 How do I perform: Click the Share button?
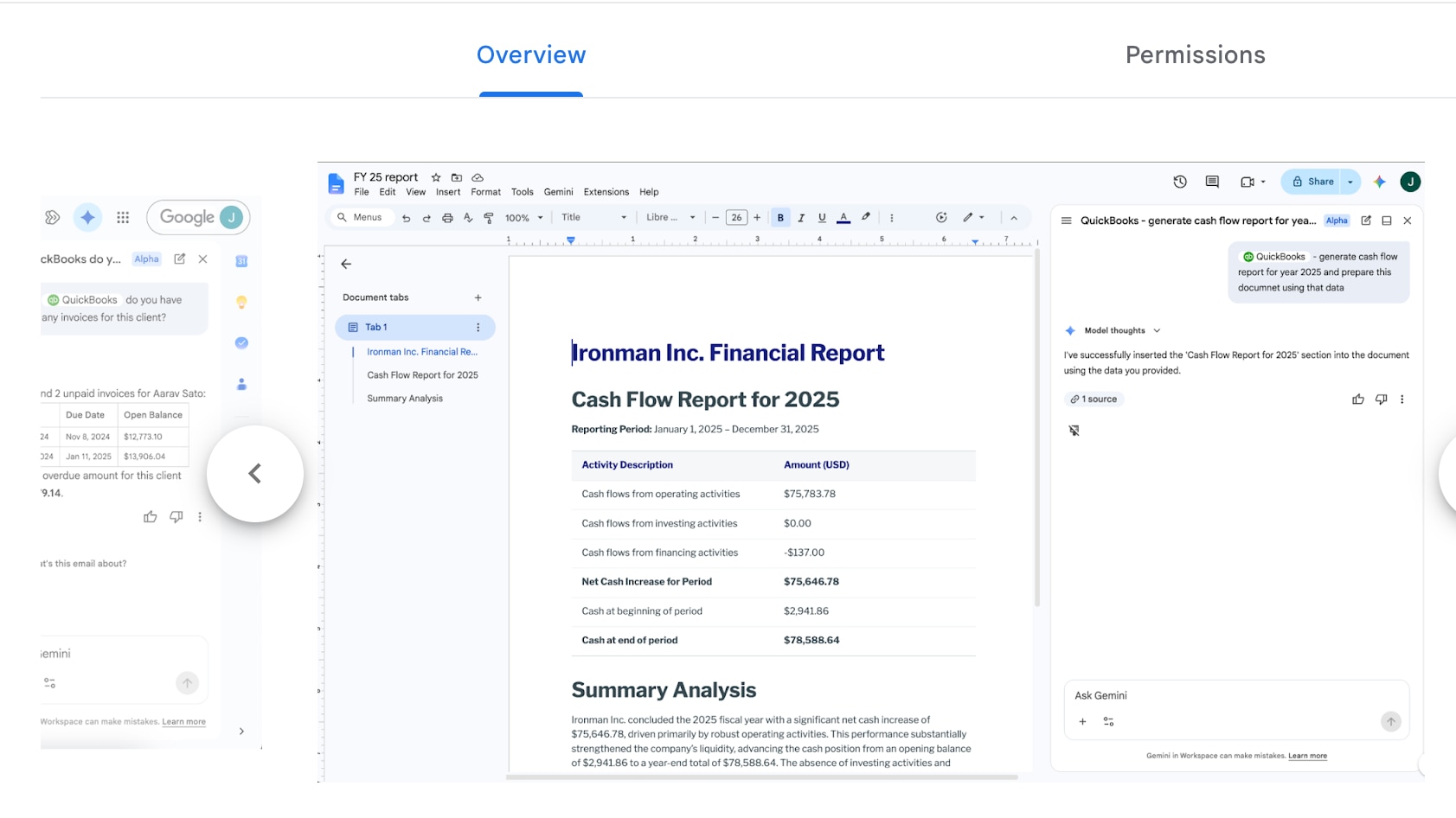point(1312,182)
